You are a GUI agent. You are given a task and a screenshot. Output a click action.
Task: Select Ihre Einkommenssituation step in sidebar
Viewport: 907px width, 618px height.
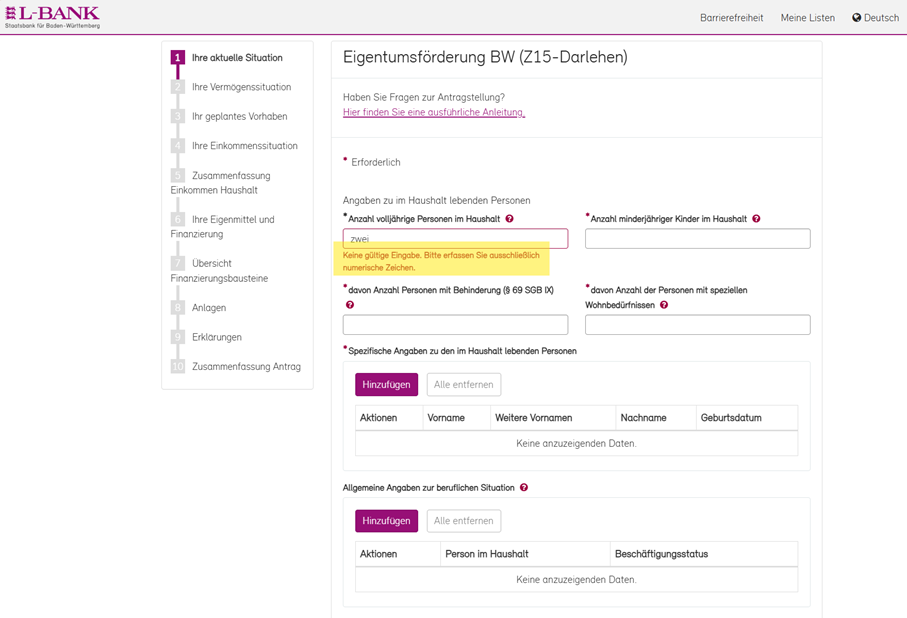click(244, 146)
